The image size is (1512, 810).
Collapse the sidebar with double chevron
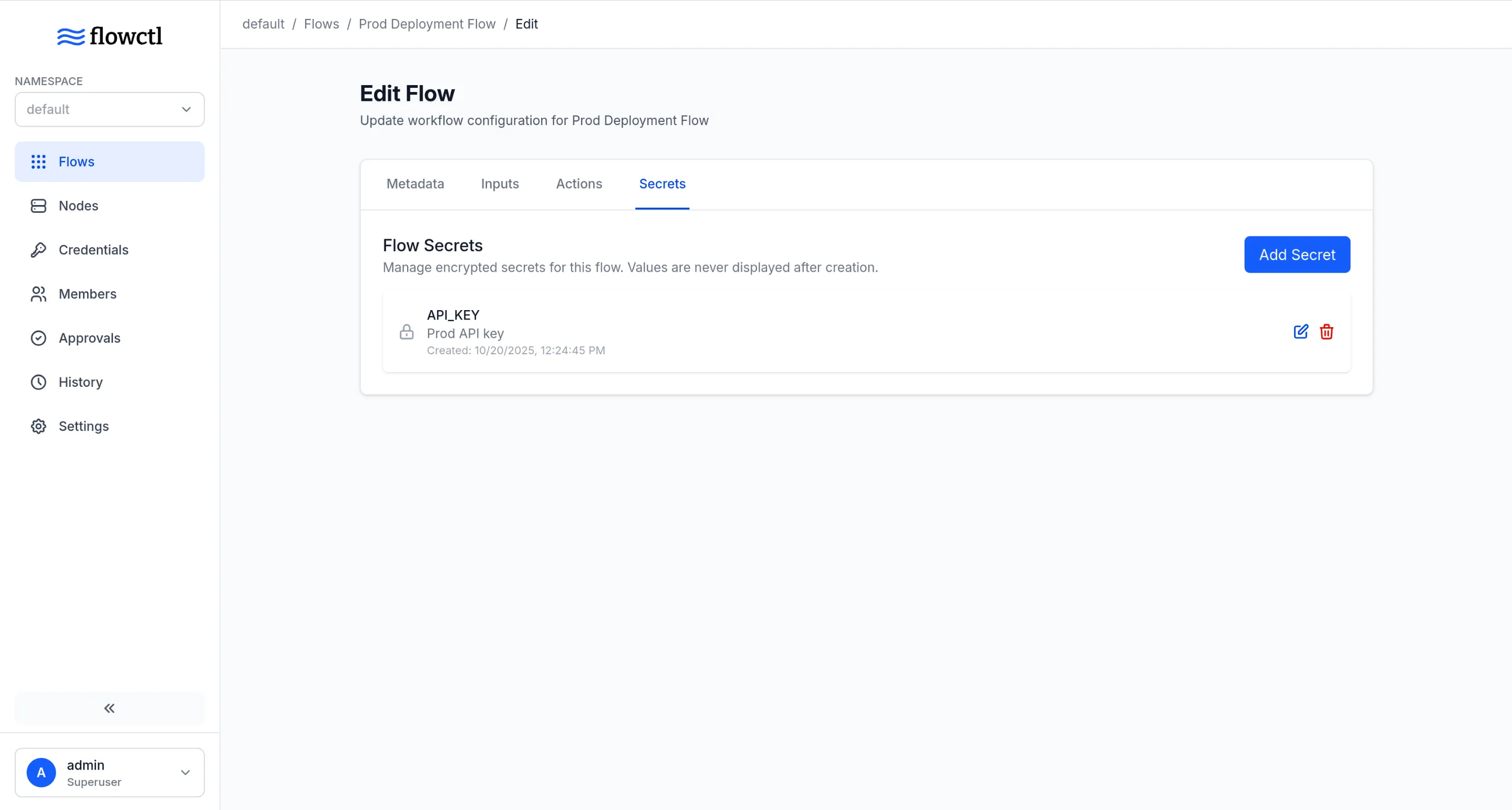click(x=109, y=708)
